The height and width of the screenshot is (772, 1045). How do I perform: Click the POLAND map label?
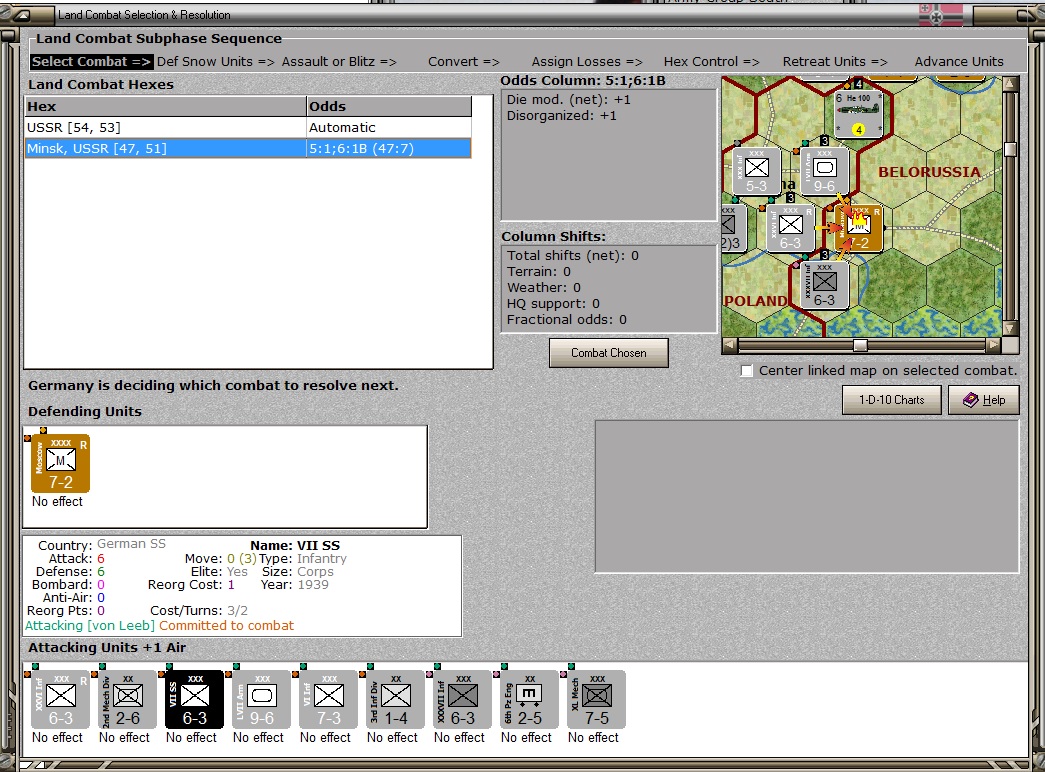756,301
